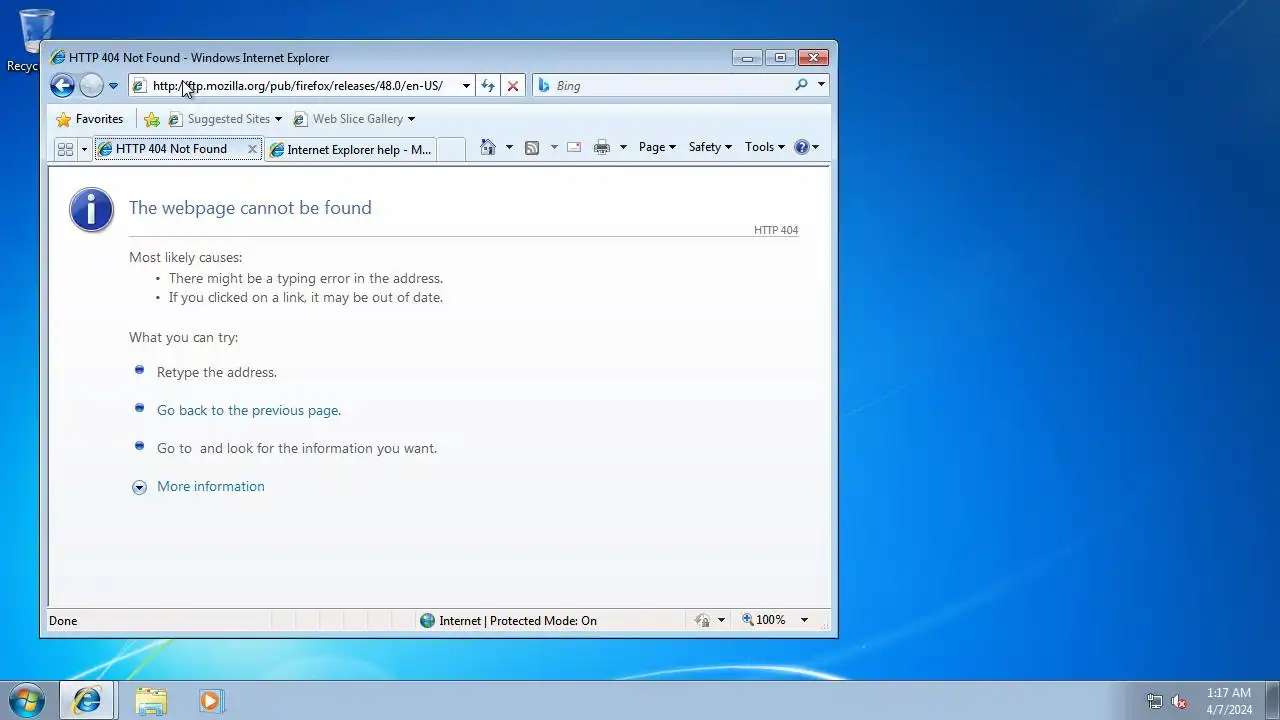Open the Windows Start button
The height and width of the screenshot is (720, 1280).
click(x=27, y=700)
